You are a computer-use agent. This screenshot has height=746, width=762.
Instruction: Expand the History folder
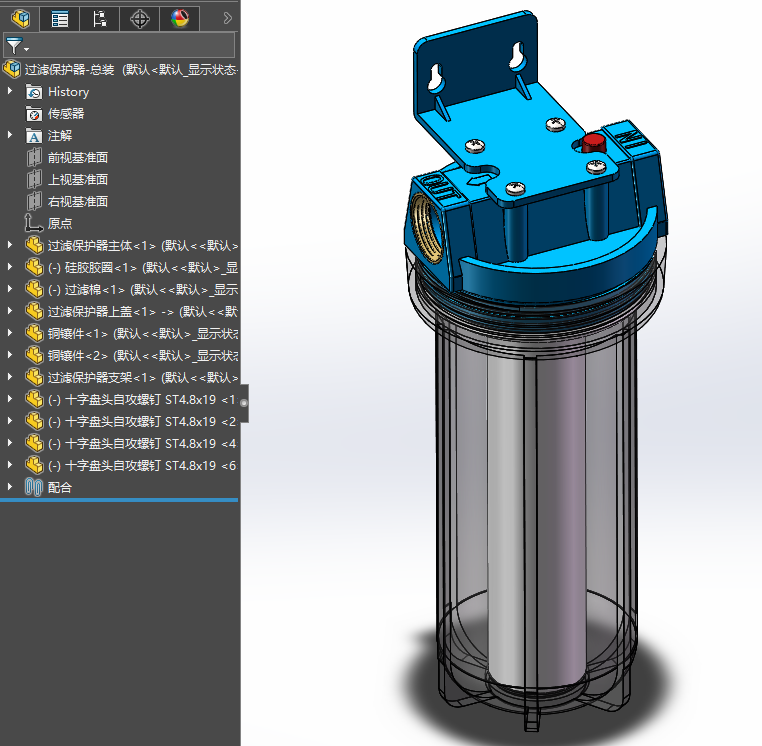pos(10,90)
